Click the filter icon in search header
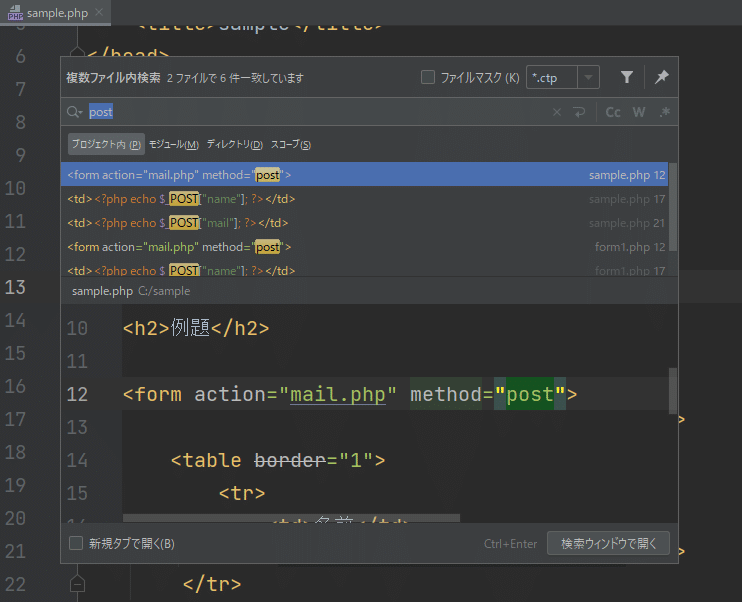This screenshot has height=602, width=742. pos(627,77)
